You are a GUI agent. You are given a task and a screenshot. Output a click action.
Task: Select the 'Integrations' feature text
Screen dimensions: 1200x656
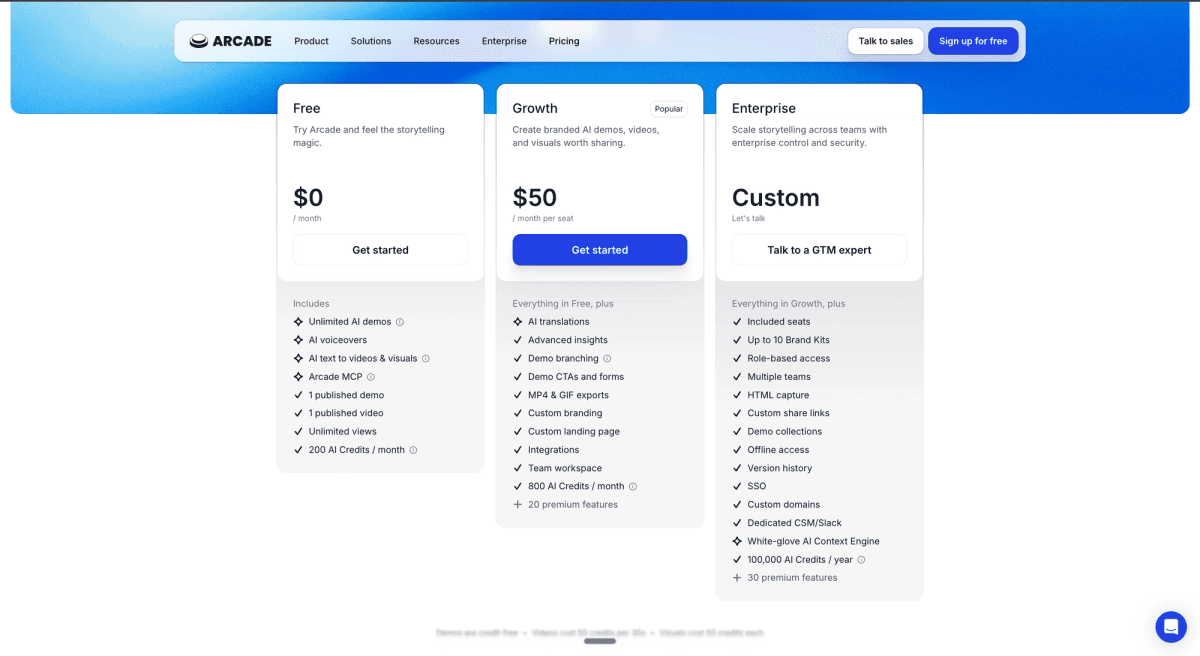(554, 450)
